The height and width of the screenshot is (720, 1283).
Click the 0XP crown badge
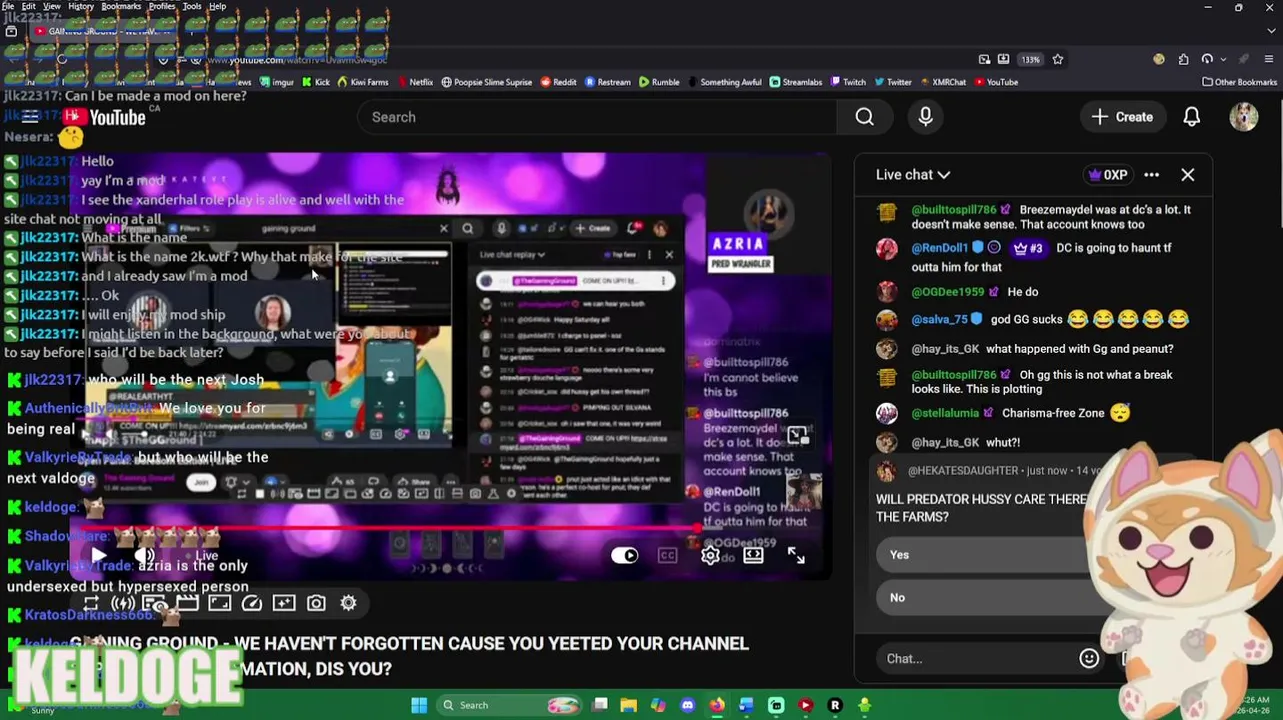click(1108, 175)
